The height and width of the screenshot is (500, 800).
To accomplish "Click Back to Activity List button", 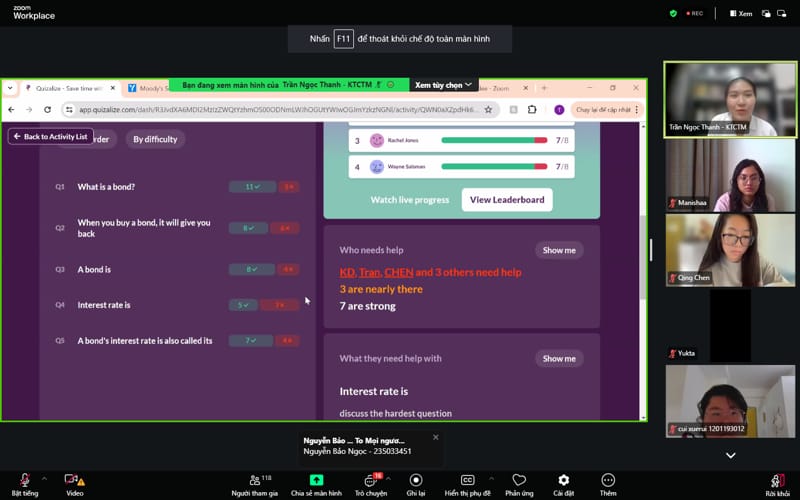I will click(x=50, y=136).
